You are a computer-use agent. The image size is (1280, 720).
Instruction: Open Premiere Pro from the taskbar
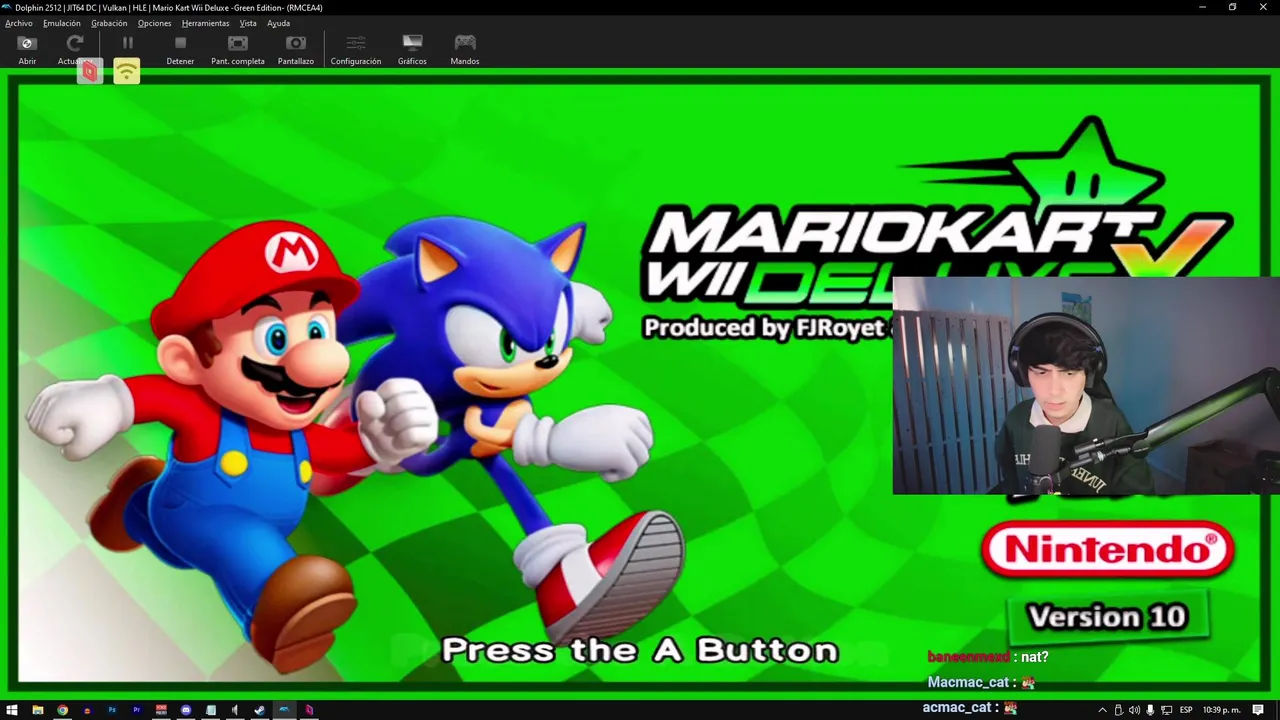pos(136,710)
